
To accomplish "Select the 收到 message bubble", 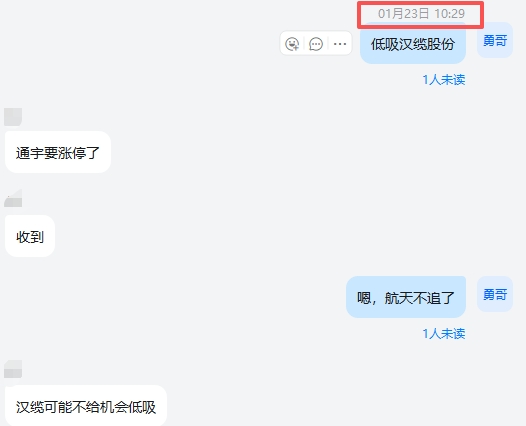I will (30, 236).
